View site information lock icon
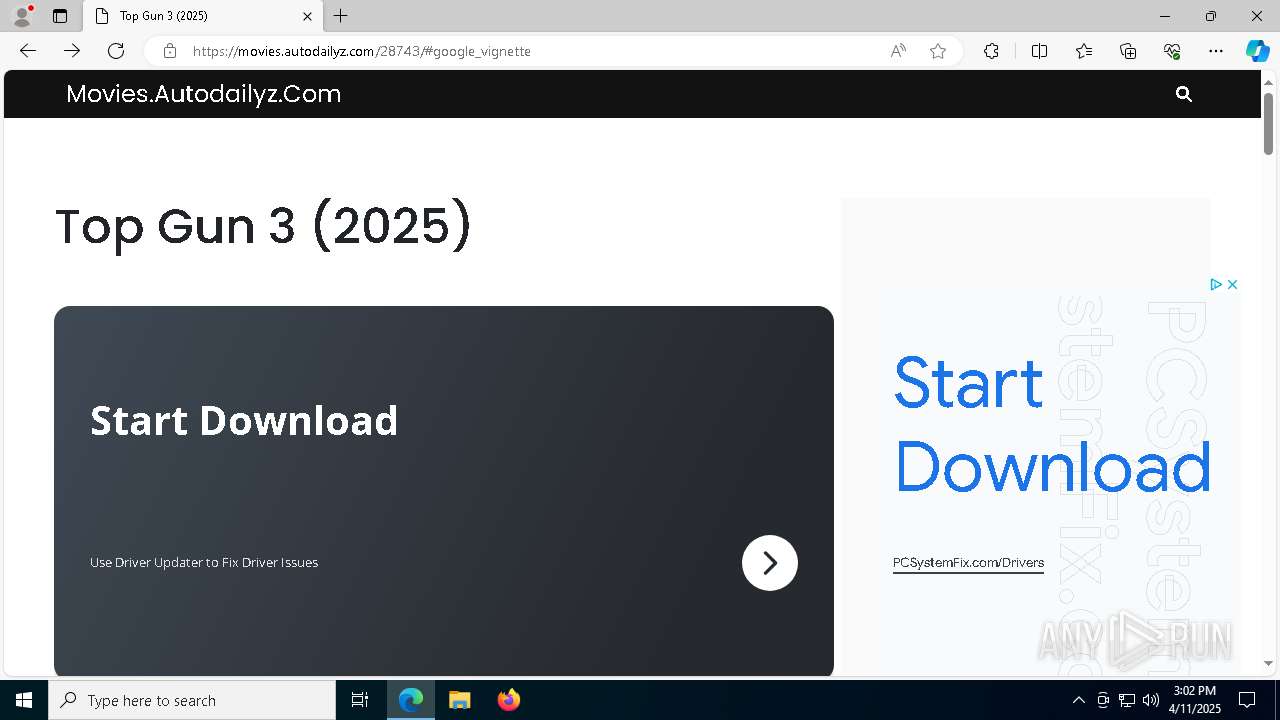 (x=170, y=51)
